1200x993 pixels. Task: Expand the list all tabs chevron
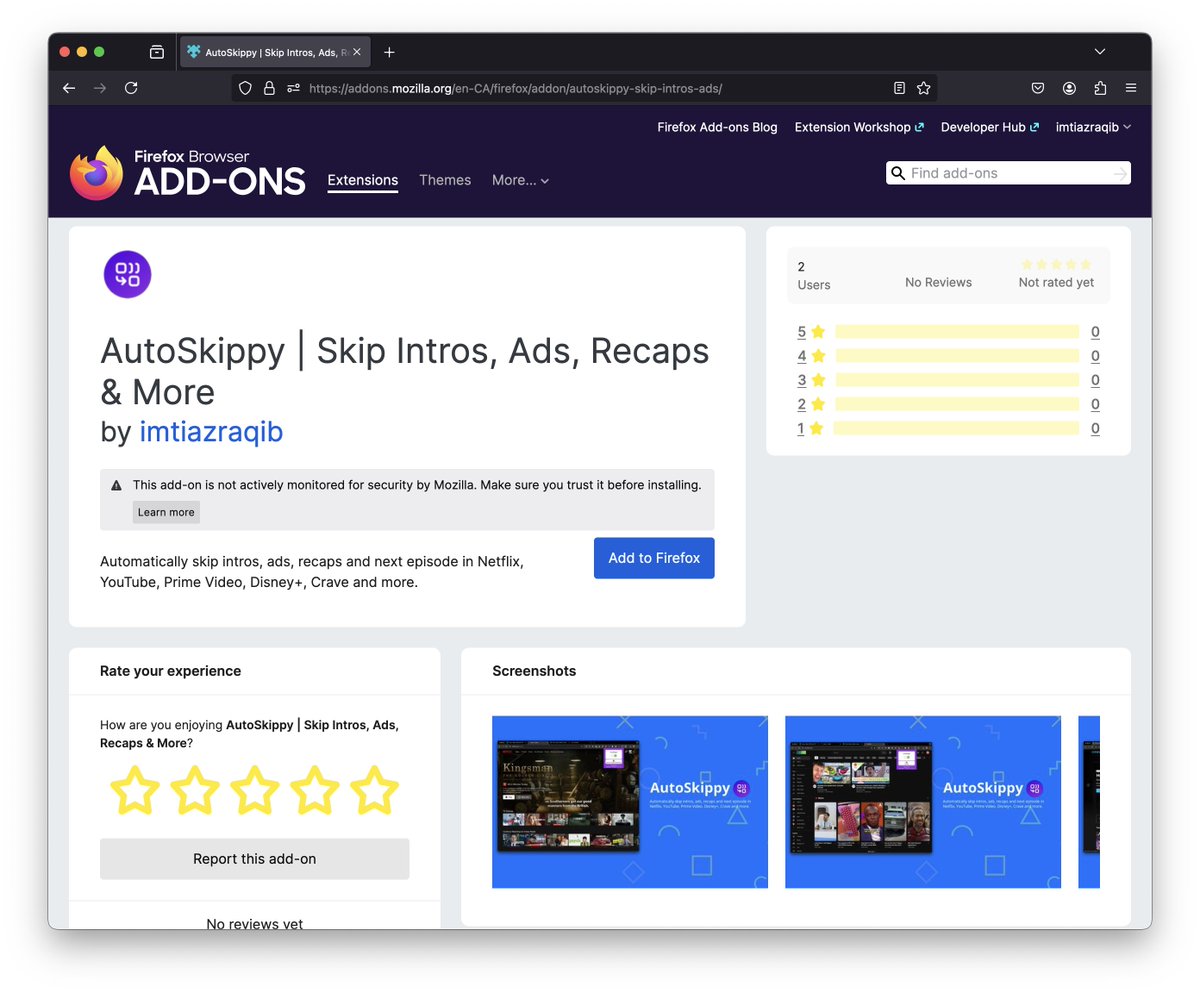(1099, 52)
